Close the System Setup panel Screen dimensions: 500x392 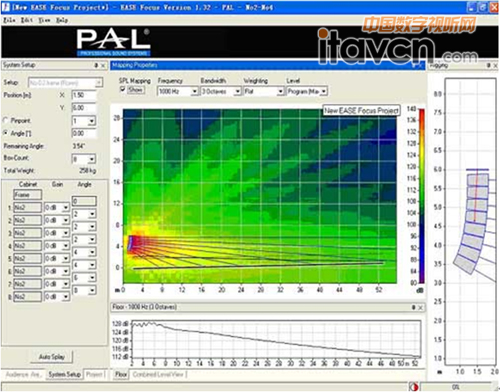pyautogui.click(x=103, y=65)
